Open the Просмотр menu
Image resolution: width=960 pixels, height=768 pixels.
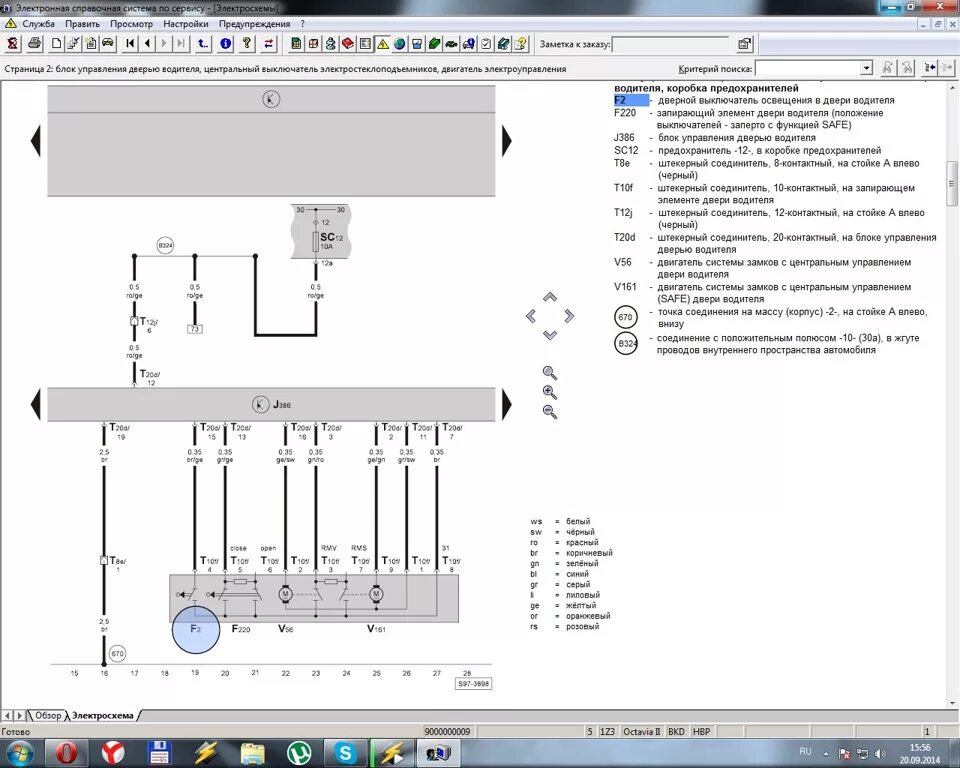[x=132, y=24]
